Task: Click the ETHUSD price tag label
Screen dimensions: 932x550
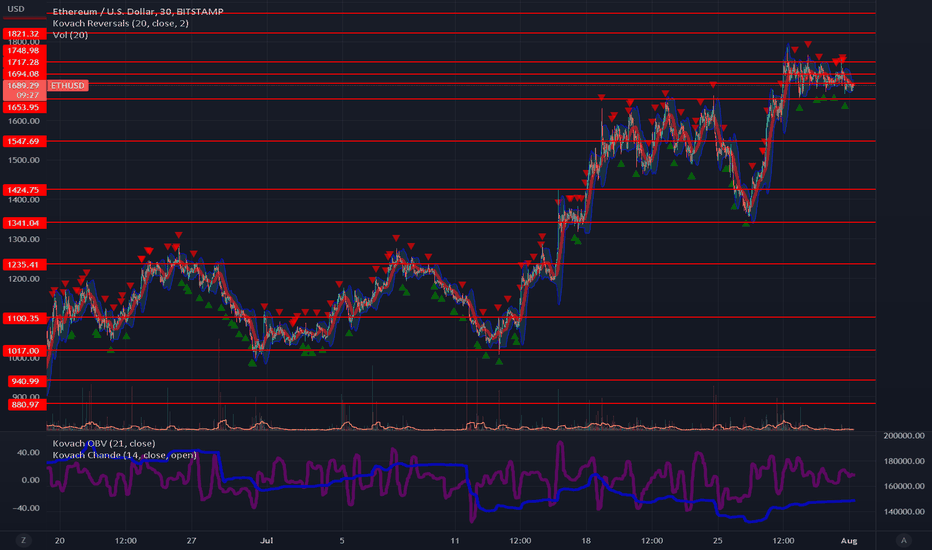Action: point(68,86)
